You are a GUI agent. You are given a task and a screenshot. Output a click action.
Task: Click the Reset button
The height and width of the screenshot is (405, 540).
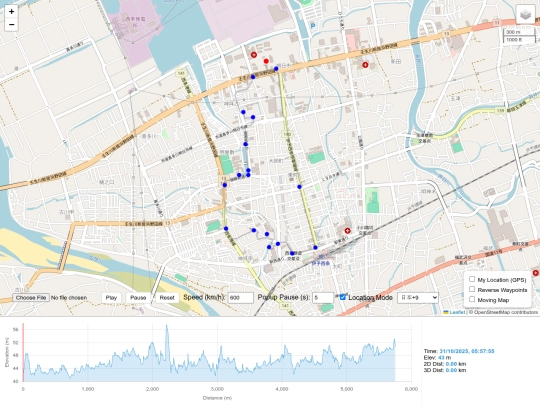167,298
